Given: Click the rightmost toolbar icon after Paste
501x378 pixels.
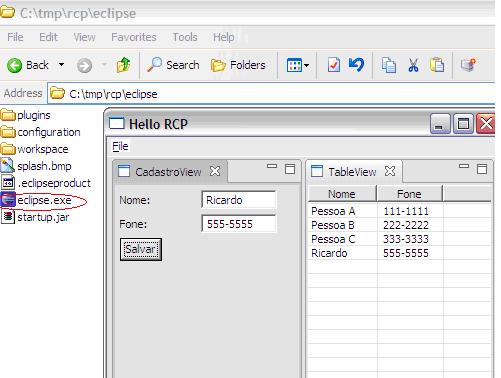Looking at the screenshot, I should tap(468, 65).
